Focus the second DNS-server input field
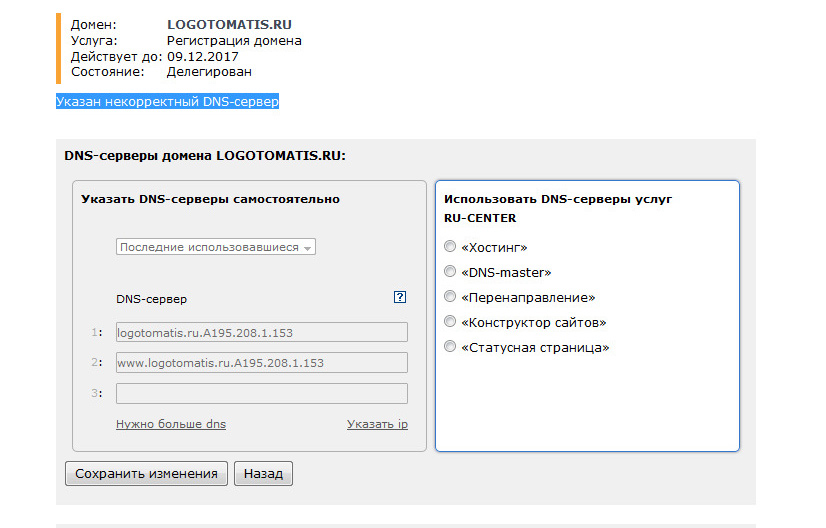 [x=262, y=363]
